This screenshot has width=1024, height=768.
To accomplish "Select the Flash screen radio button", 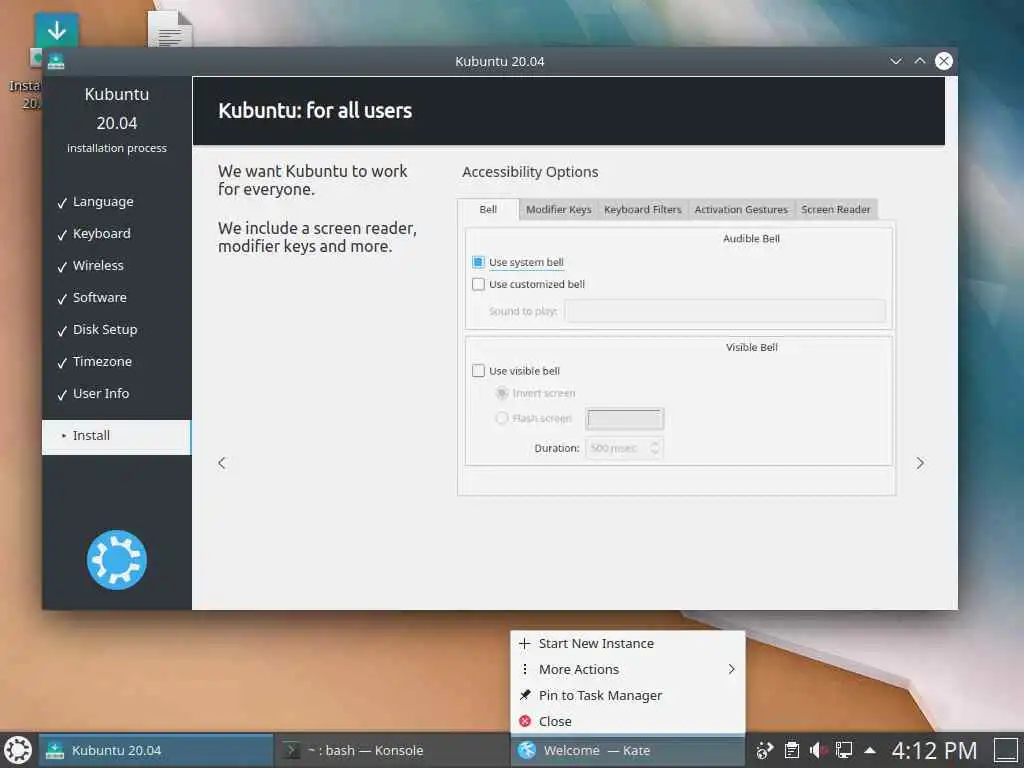I will (502, 418).
